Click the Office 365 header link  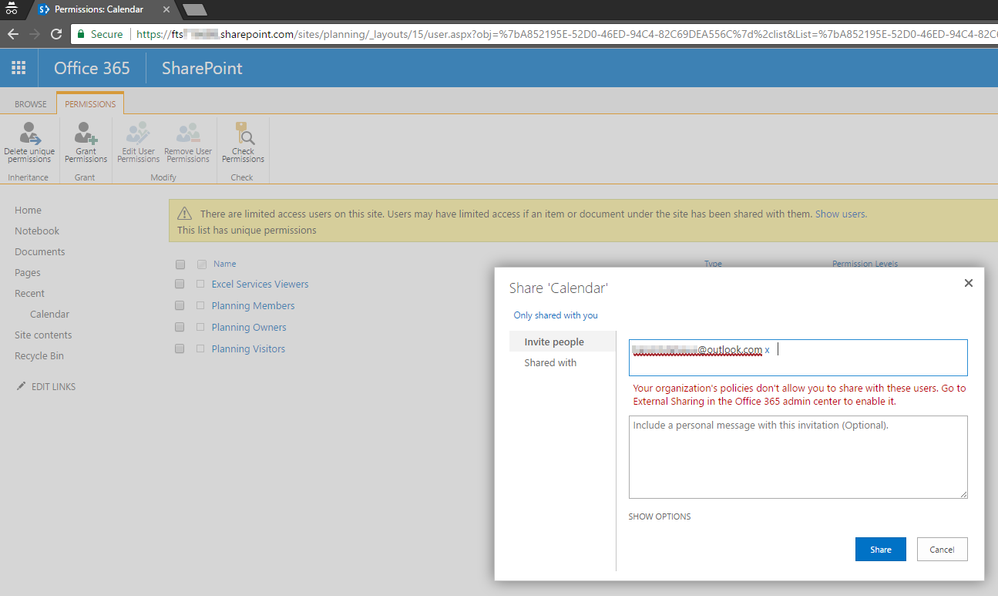pos(92,68)
